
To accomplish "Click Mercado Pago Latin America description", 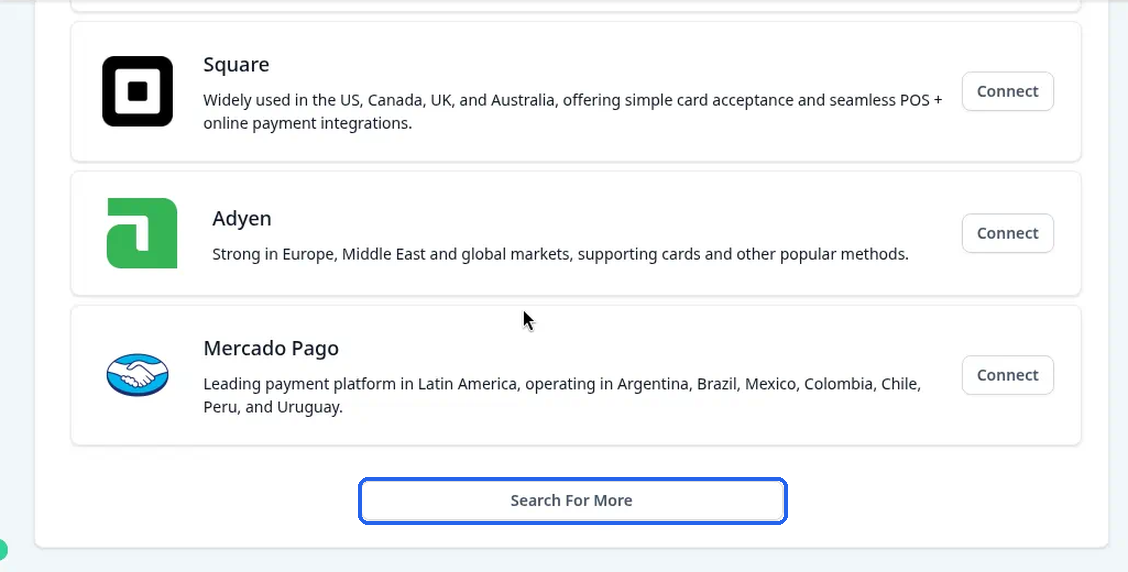I will pos(562,395).
